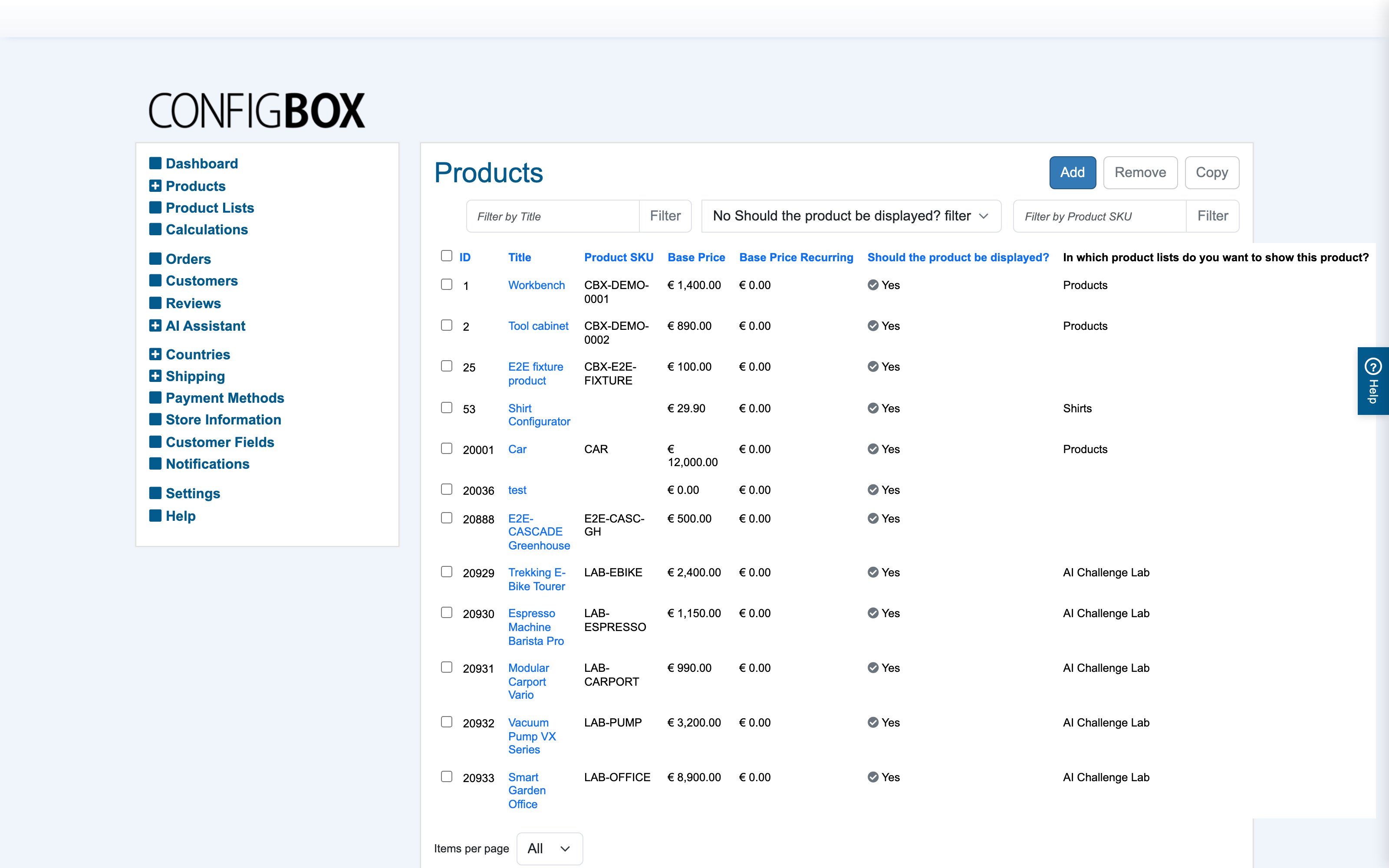Click the Add button

coord(1072,172)
